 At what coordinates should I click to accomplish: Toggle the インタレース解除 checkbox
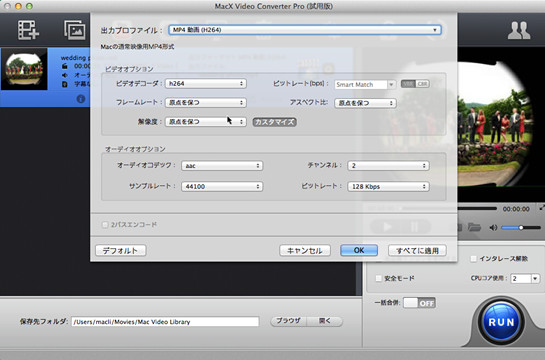pyautogui.click(x=473, y=259)
